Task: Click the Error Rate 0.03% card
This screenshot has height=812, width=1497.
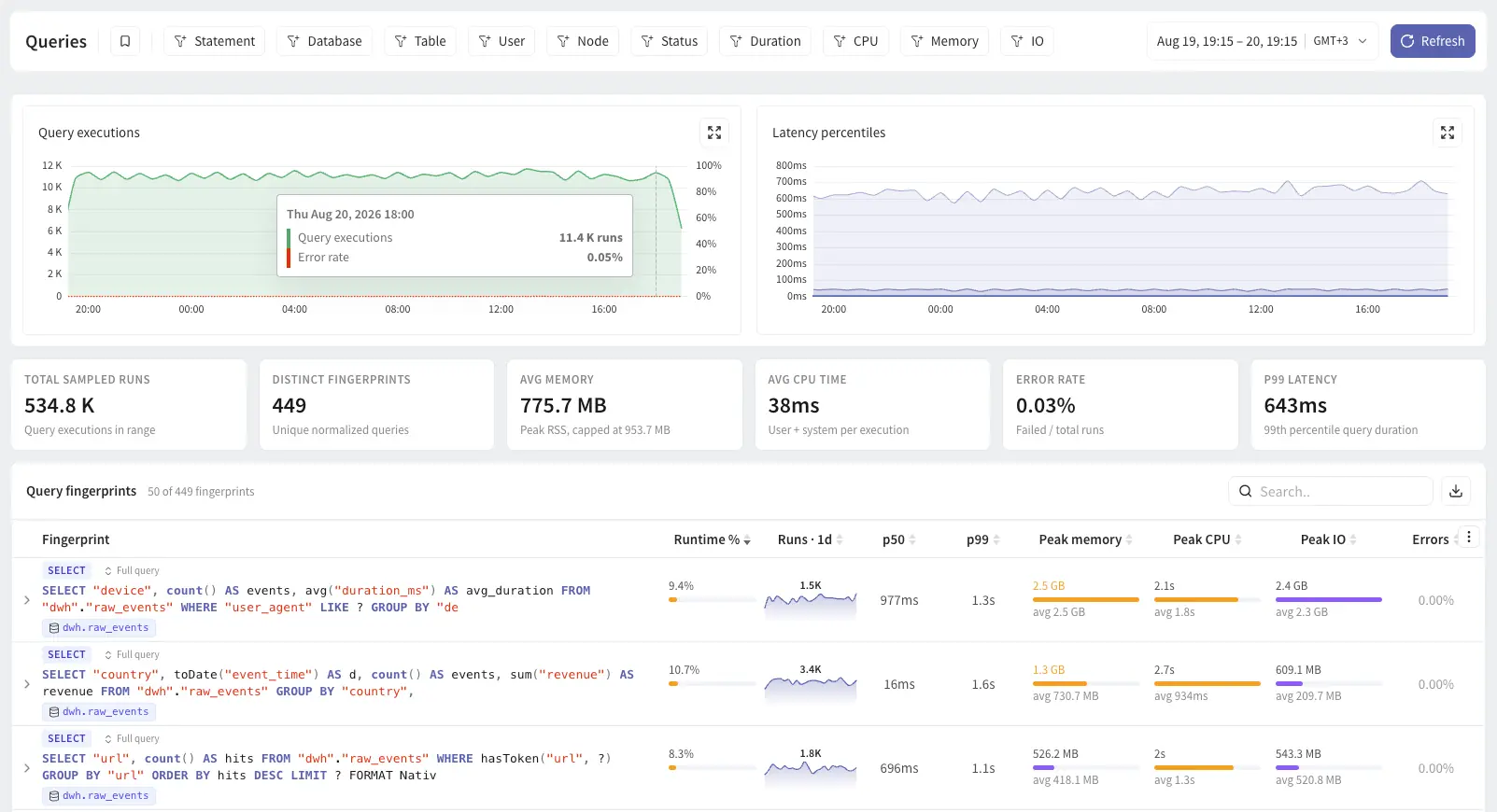Action: tap(1121, 405)
